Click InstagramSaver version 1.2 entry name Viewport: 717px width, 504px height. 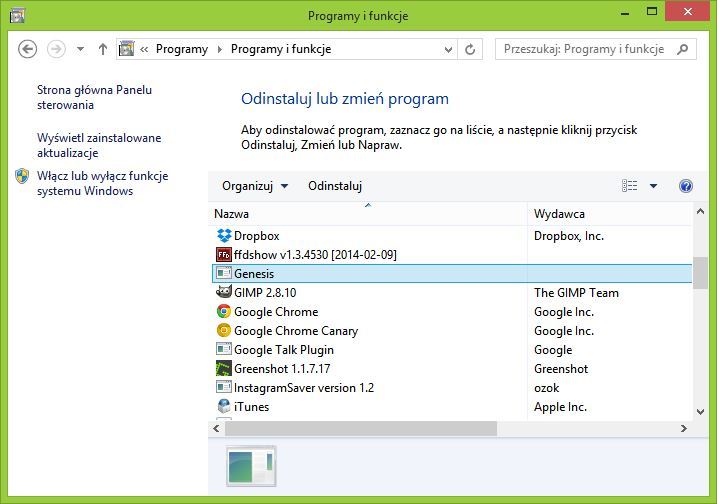(304, 388)
